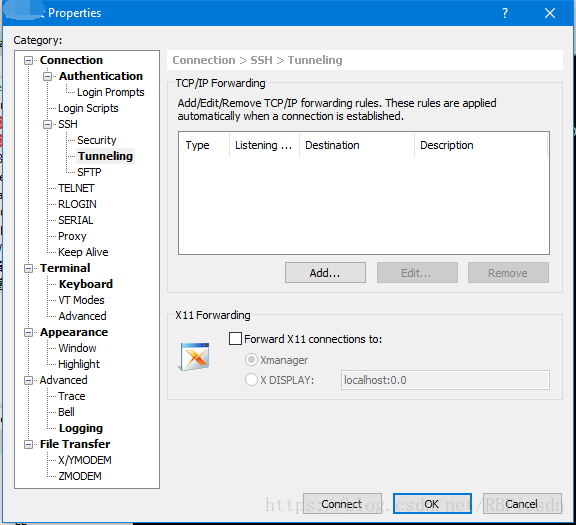
Task: Open the Login Prompts category
Action: 111,92
